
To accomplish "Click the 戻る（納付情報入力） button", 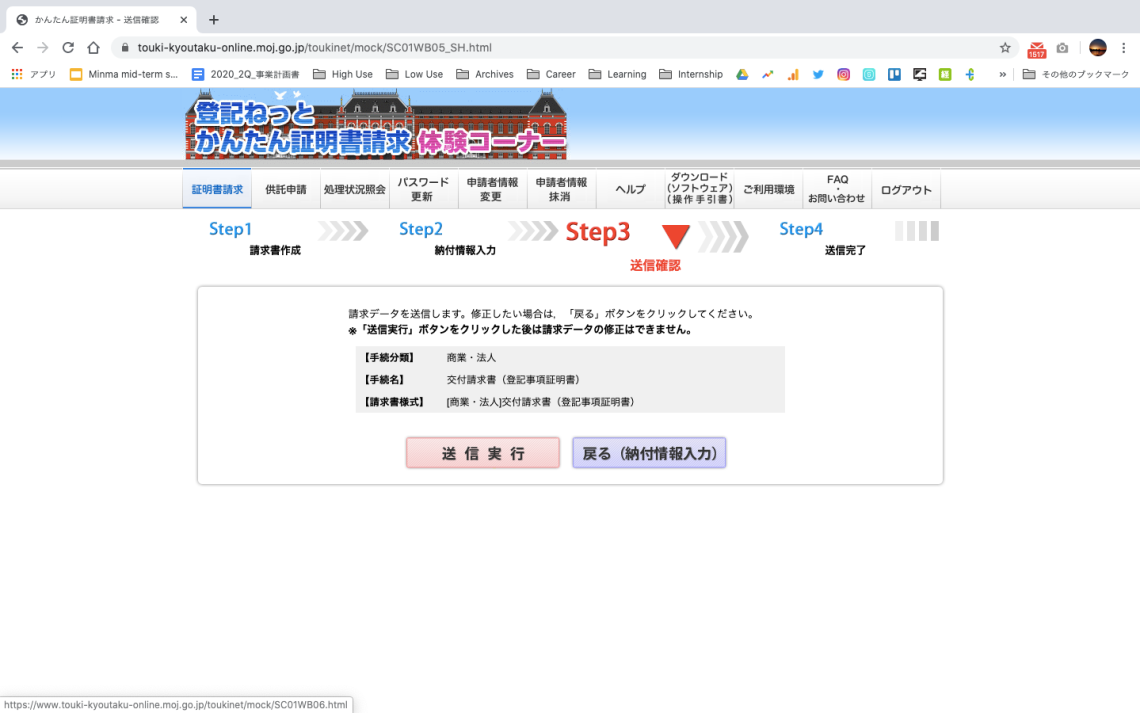I will point(649,453).
